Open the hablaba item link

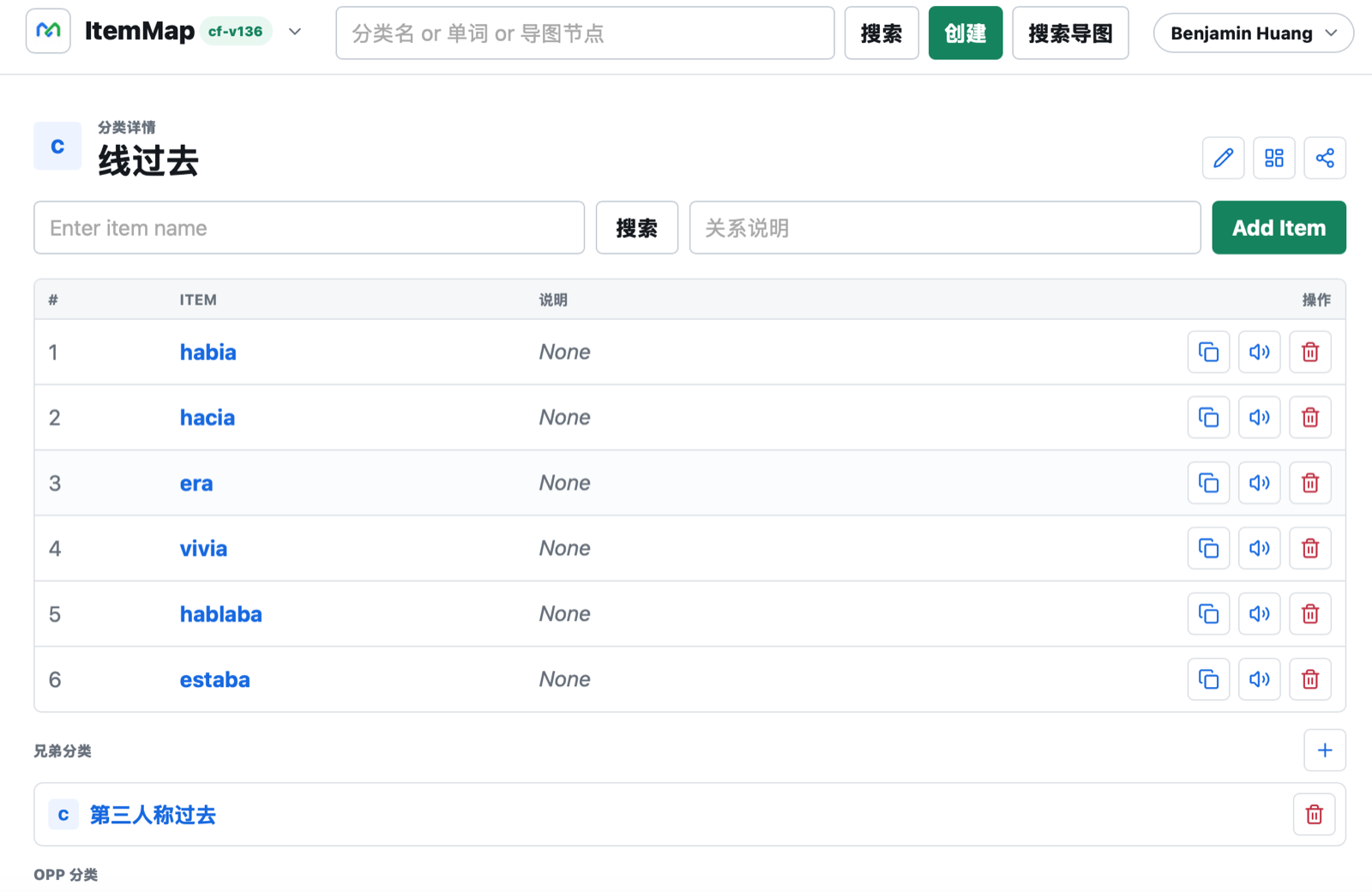220,614
